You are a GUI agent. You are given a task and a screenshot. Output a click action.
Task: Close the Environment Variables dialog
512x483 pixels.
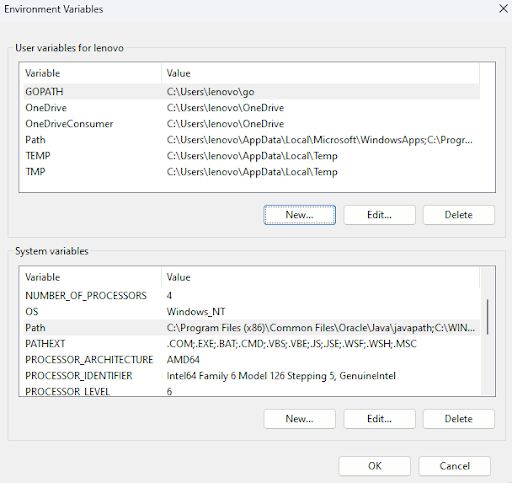(503, 9)
